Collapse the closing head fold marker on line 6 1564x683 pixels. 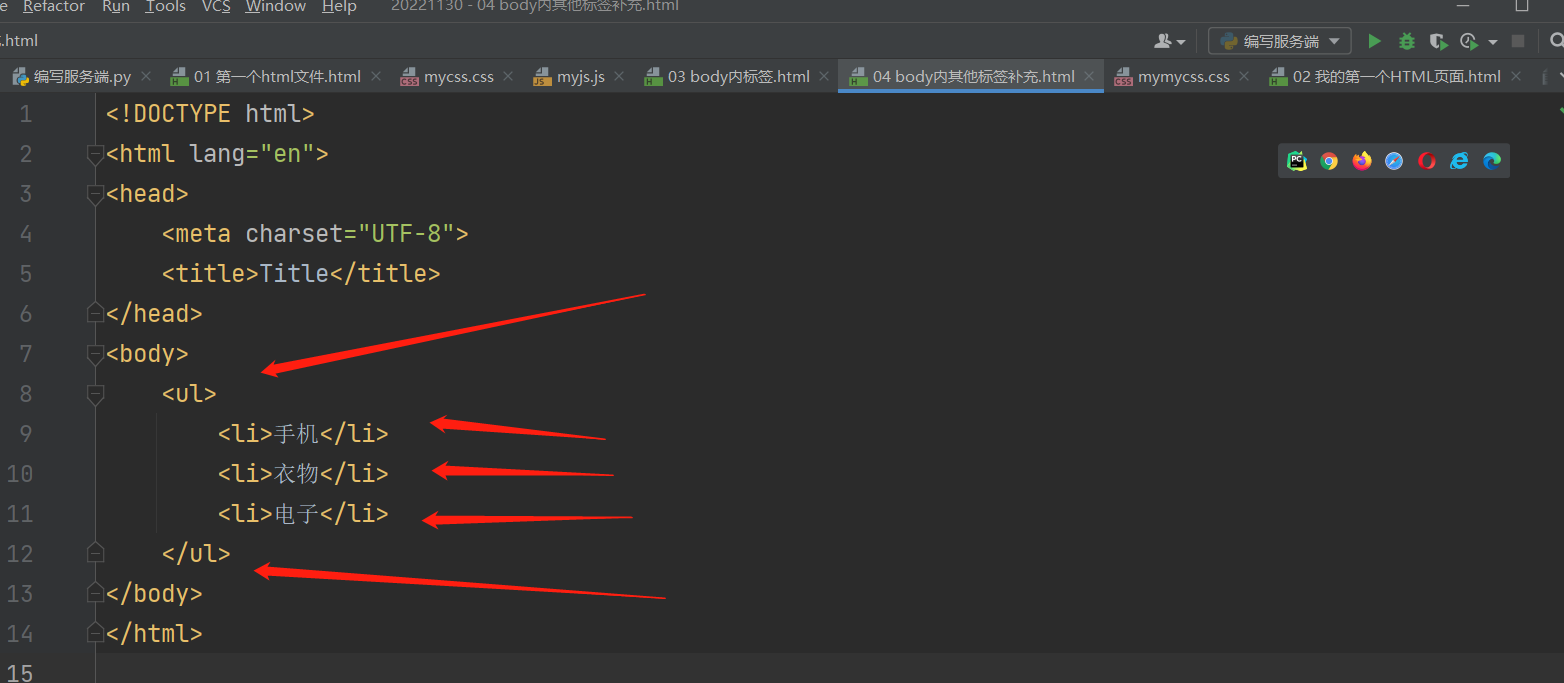(x=95, y=314)
